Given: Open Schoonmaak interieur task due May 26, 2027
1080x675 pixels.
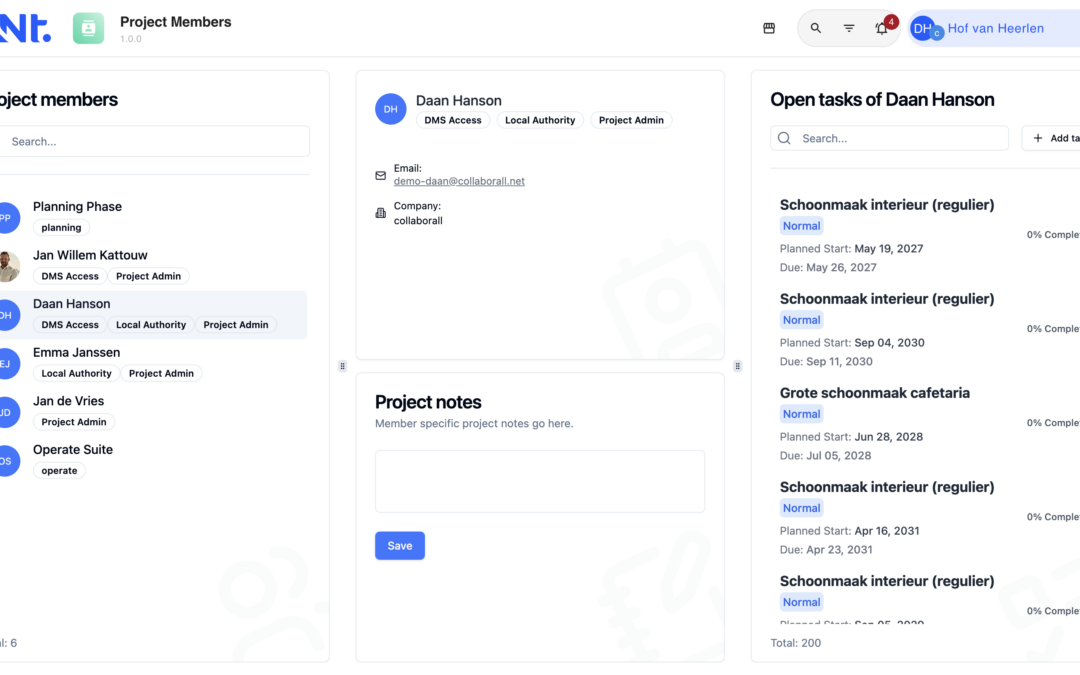Looking at the screenshot, I should [x=886, y=205].
